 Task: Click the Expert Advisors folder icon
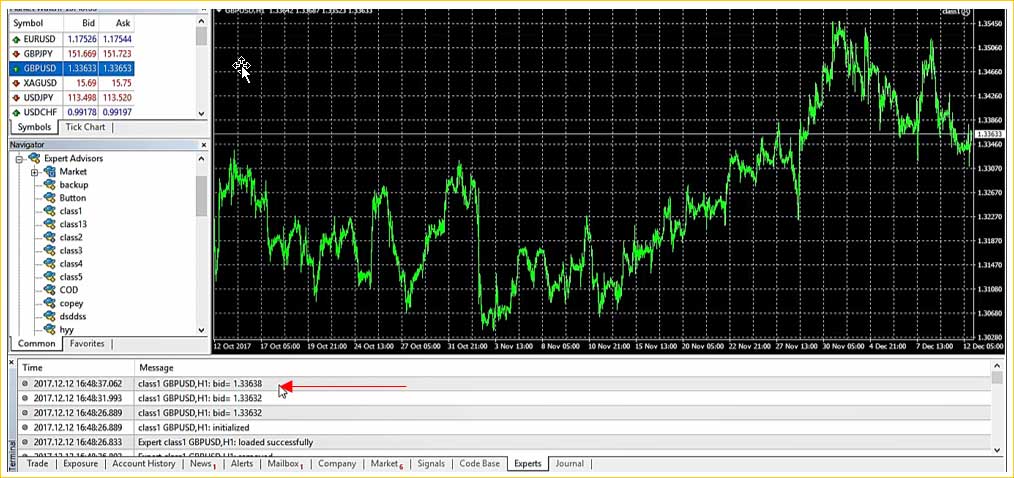[x=34, y=158]
